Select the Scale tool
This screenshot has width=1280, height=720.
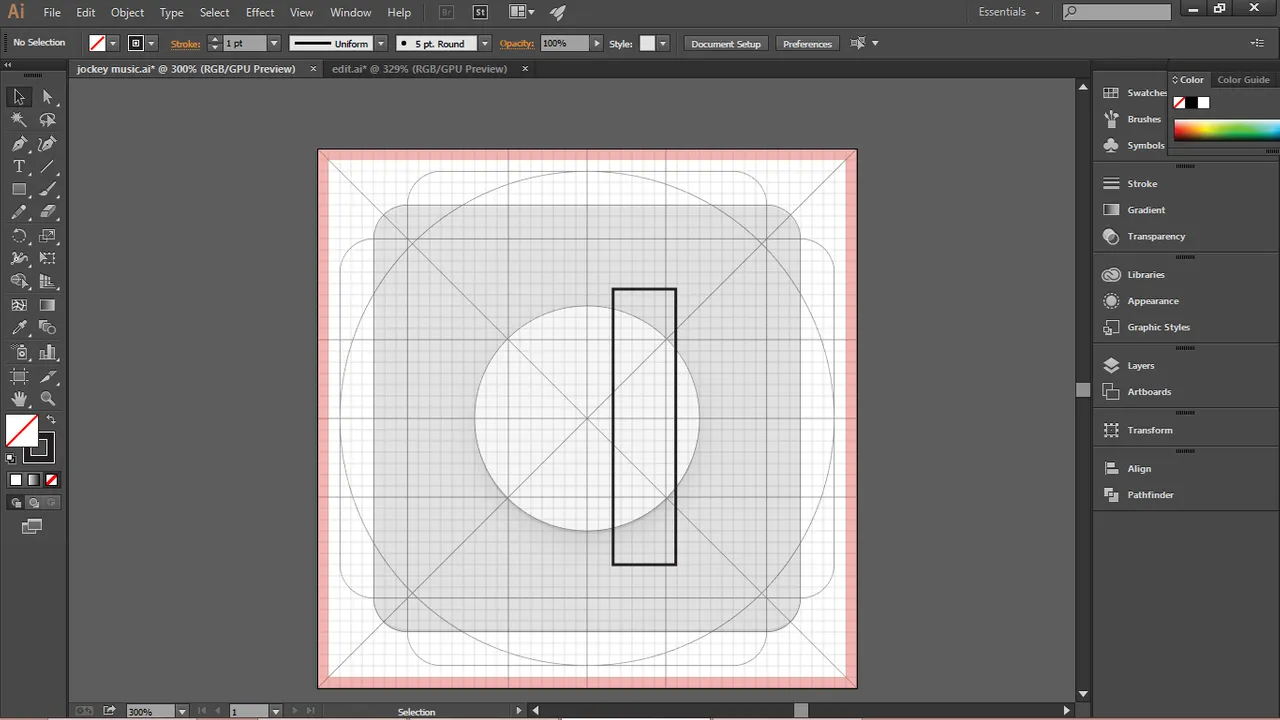[x=48, y=236]
